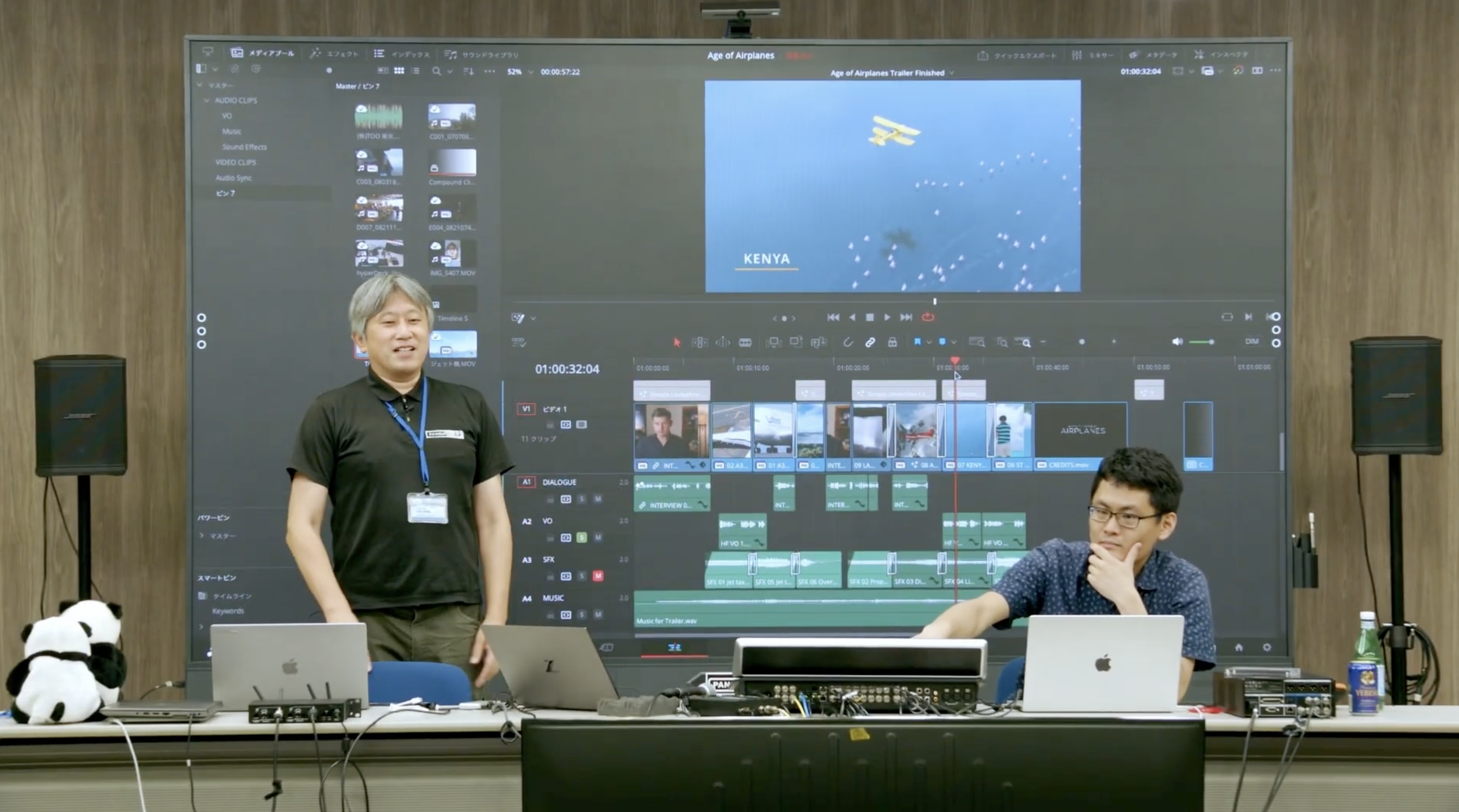Toggle Position Lock padlock icon
Viewport: 1459px width, 812px height.
(x=892, y=343)
